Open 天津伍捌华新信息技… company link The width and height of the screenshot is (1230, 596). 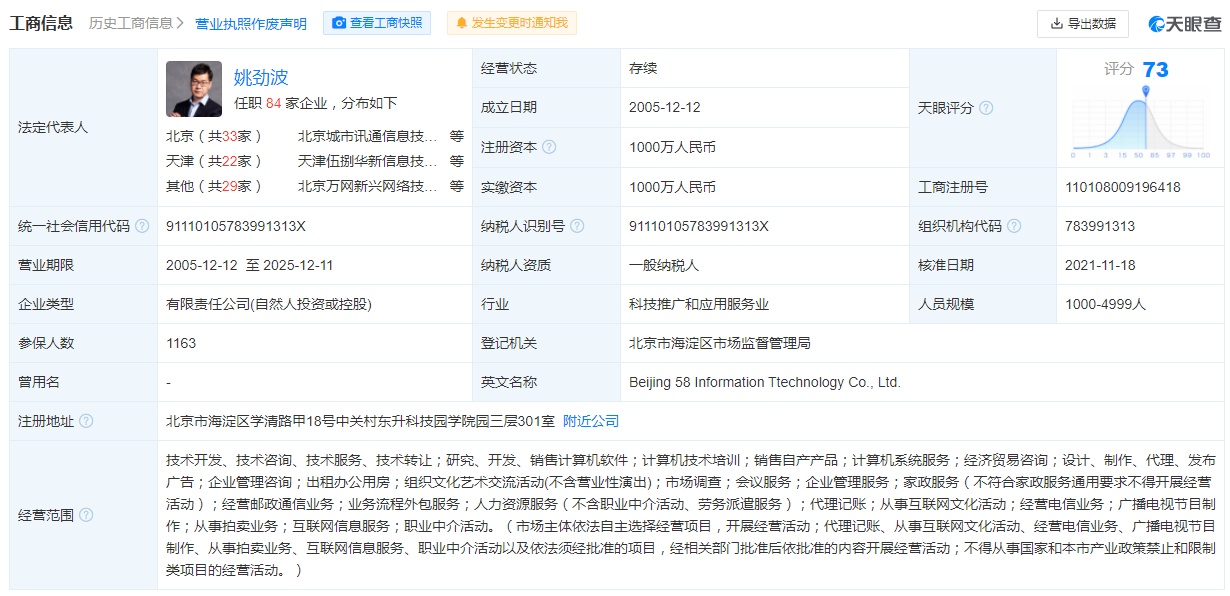[367, 161]
